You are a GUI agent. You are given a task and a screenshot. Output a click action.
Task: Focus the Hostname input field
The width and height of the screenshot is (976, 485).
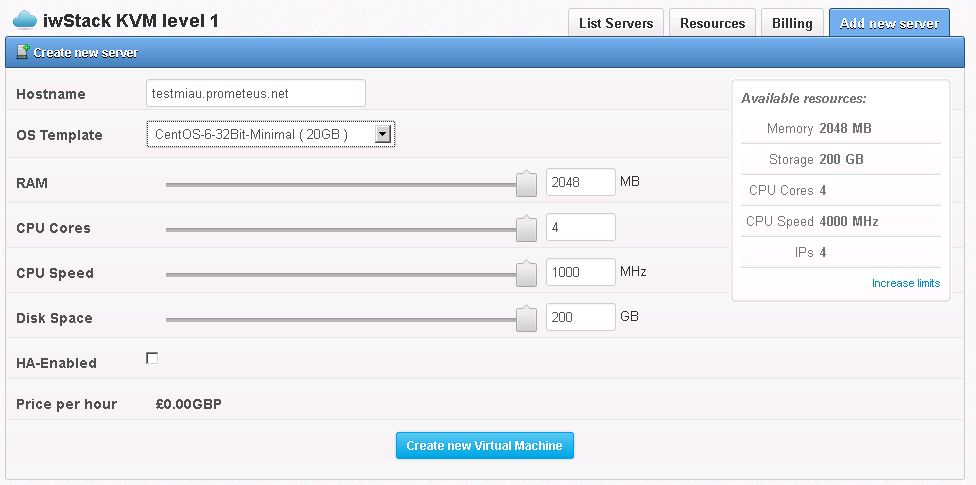pos(256,93)
